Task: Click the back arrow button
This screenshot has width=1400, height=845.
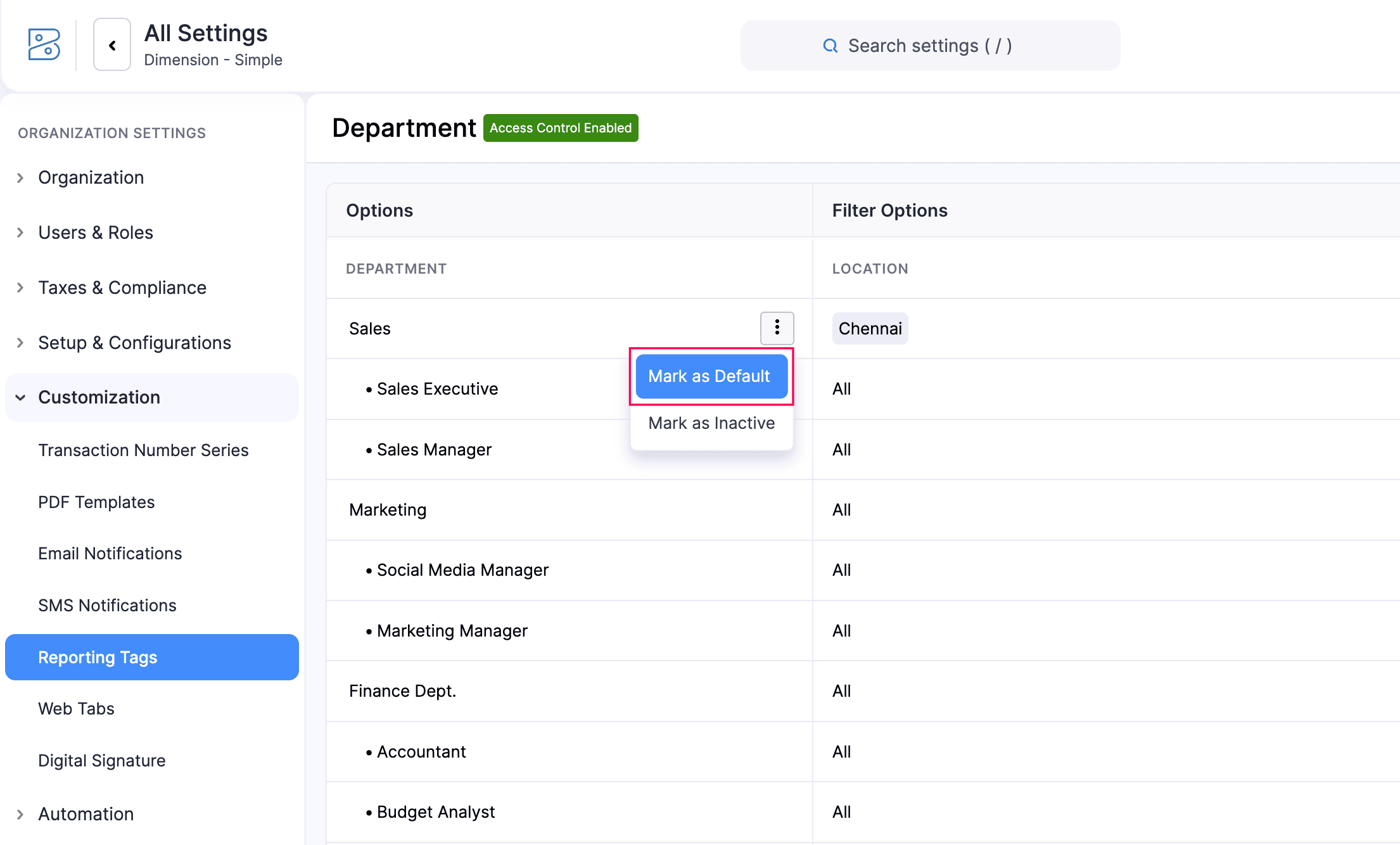Action: (112, 45)
